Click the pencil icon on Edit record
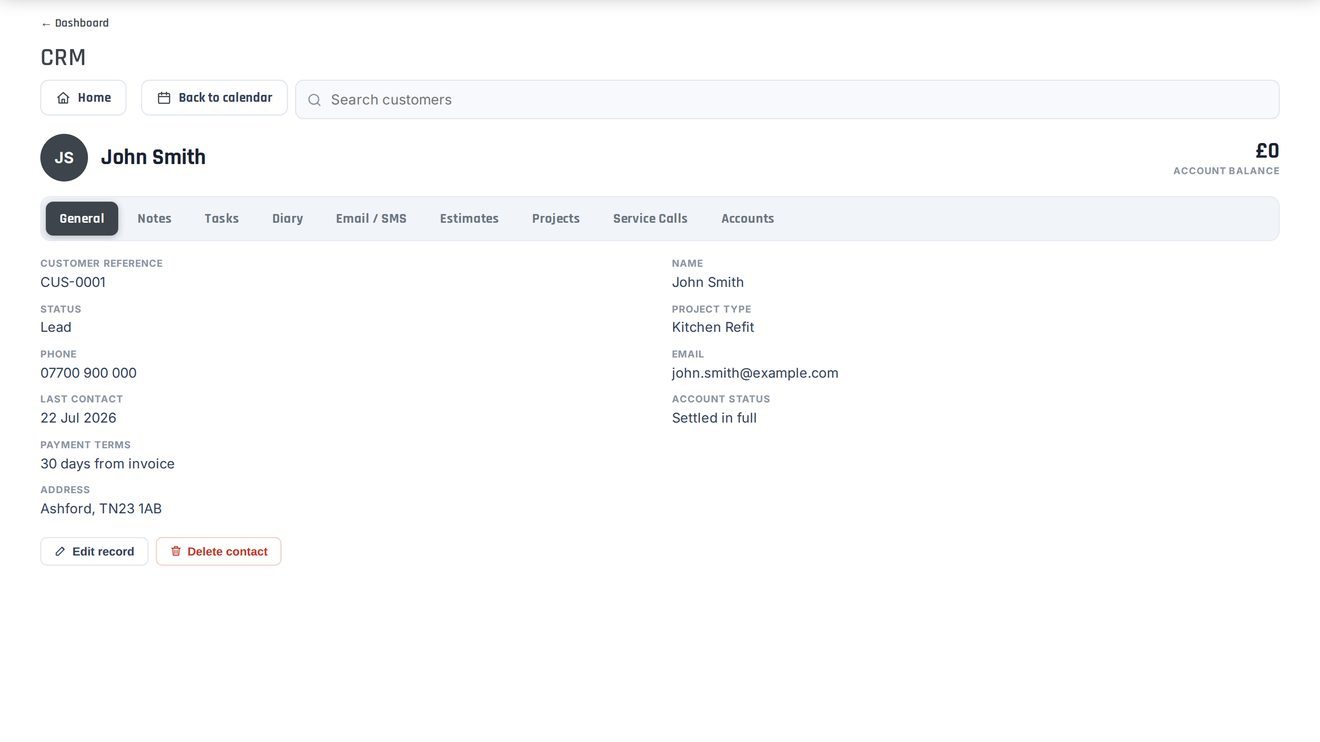Screen dimensions: 1320x742 (x=60, y=552)
